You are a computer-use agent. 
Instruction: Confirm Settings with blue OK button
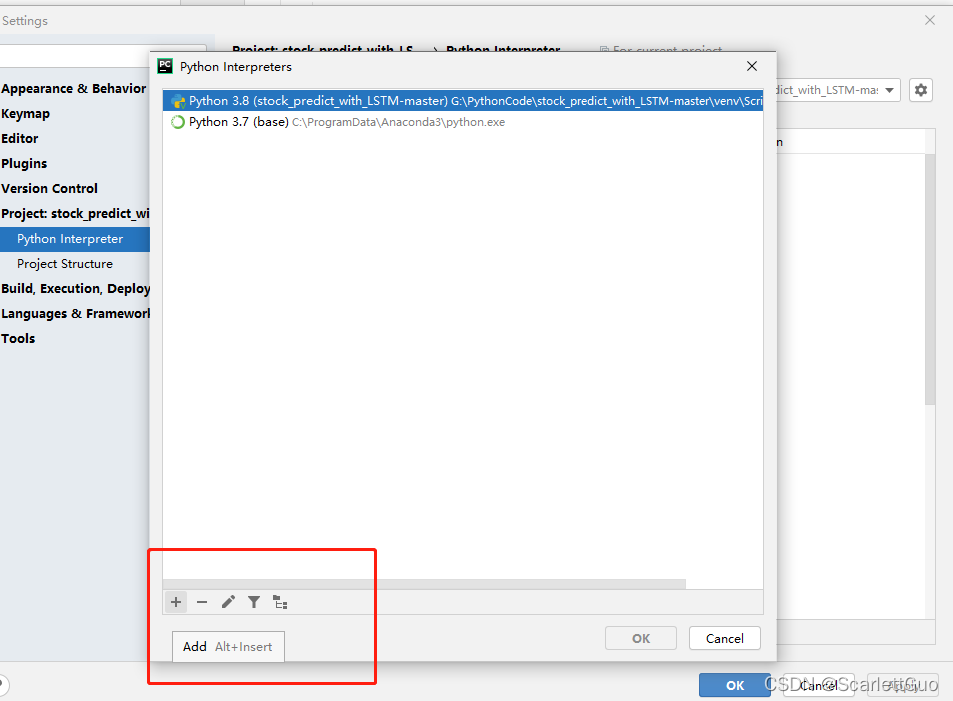pyautogui.click(x=735, y=685)
